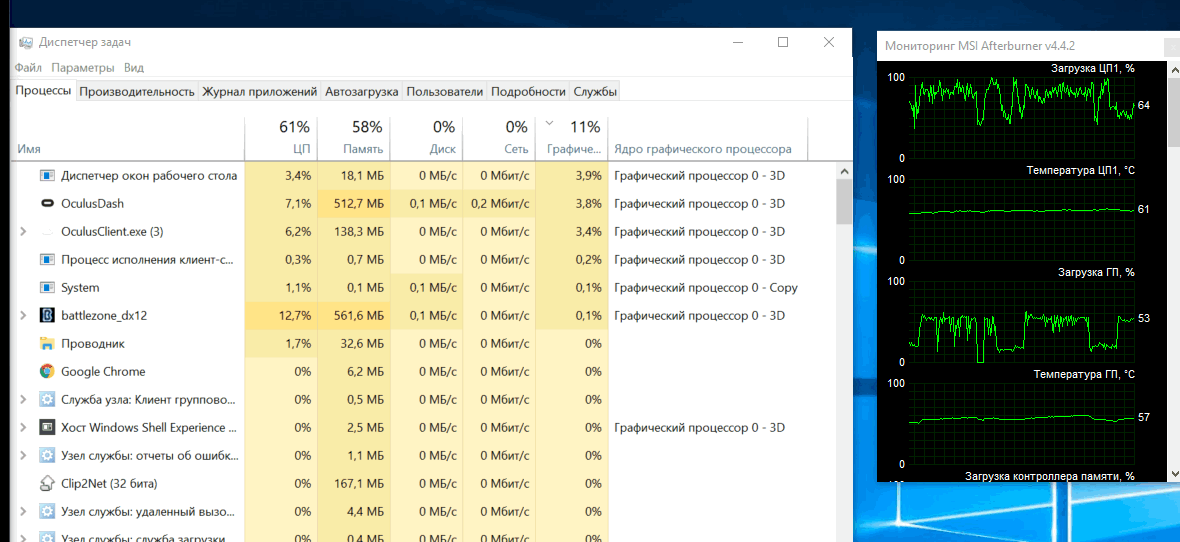
Task: Click the Afterburner scrollbar up arrow
Action: click(1173, 69)
